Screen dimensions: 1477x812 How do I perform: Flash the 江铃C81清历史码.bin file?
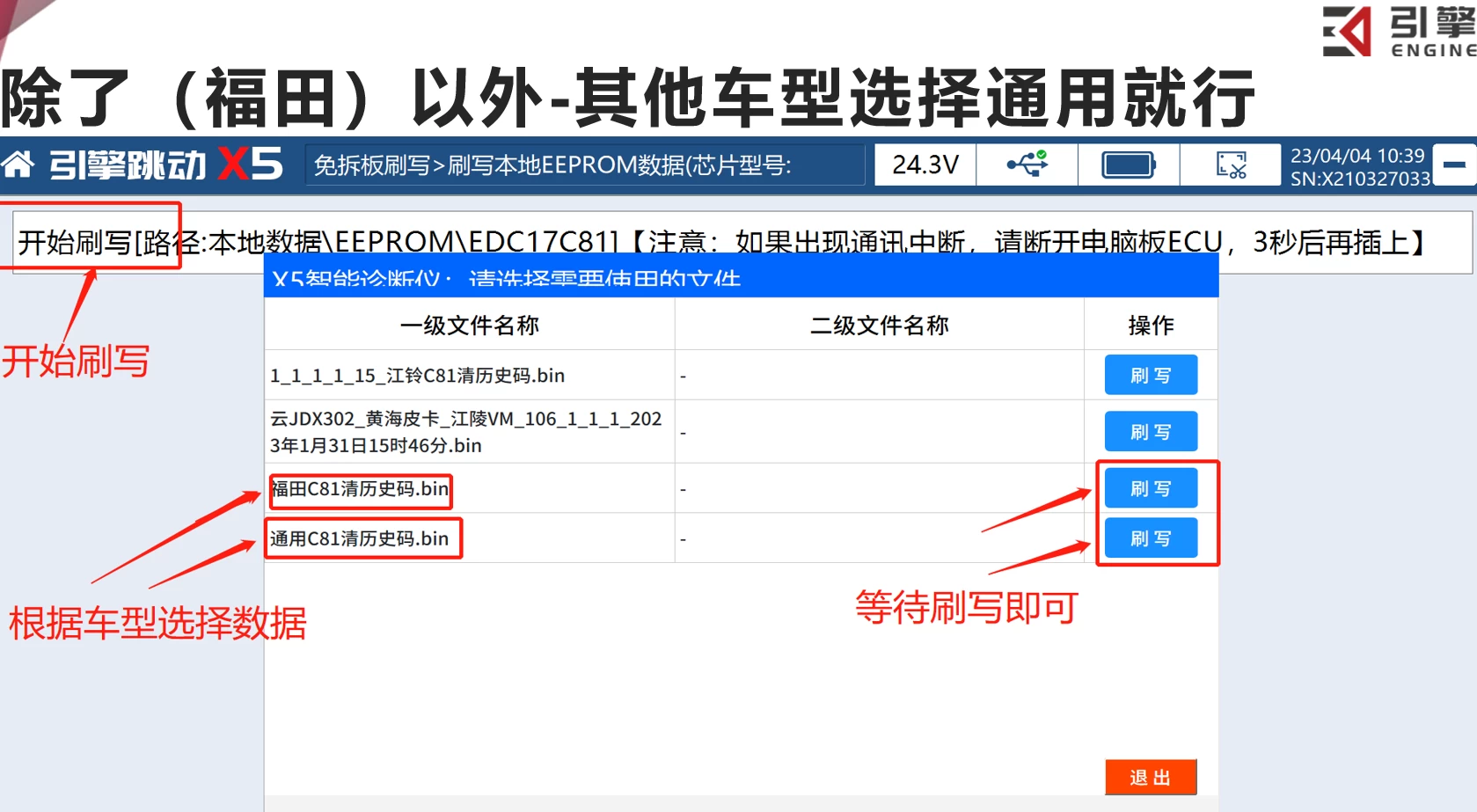(1151, 374)
